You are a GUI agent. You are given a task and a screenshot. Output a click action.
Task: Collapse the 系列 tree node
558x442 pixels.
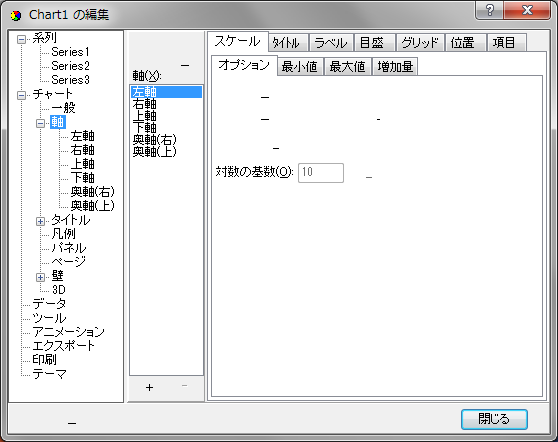click(22, 39)
